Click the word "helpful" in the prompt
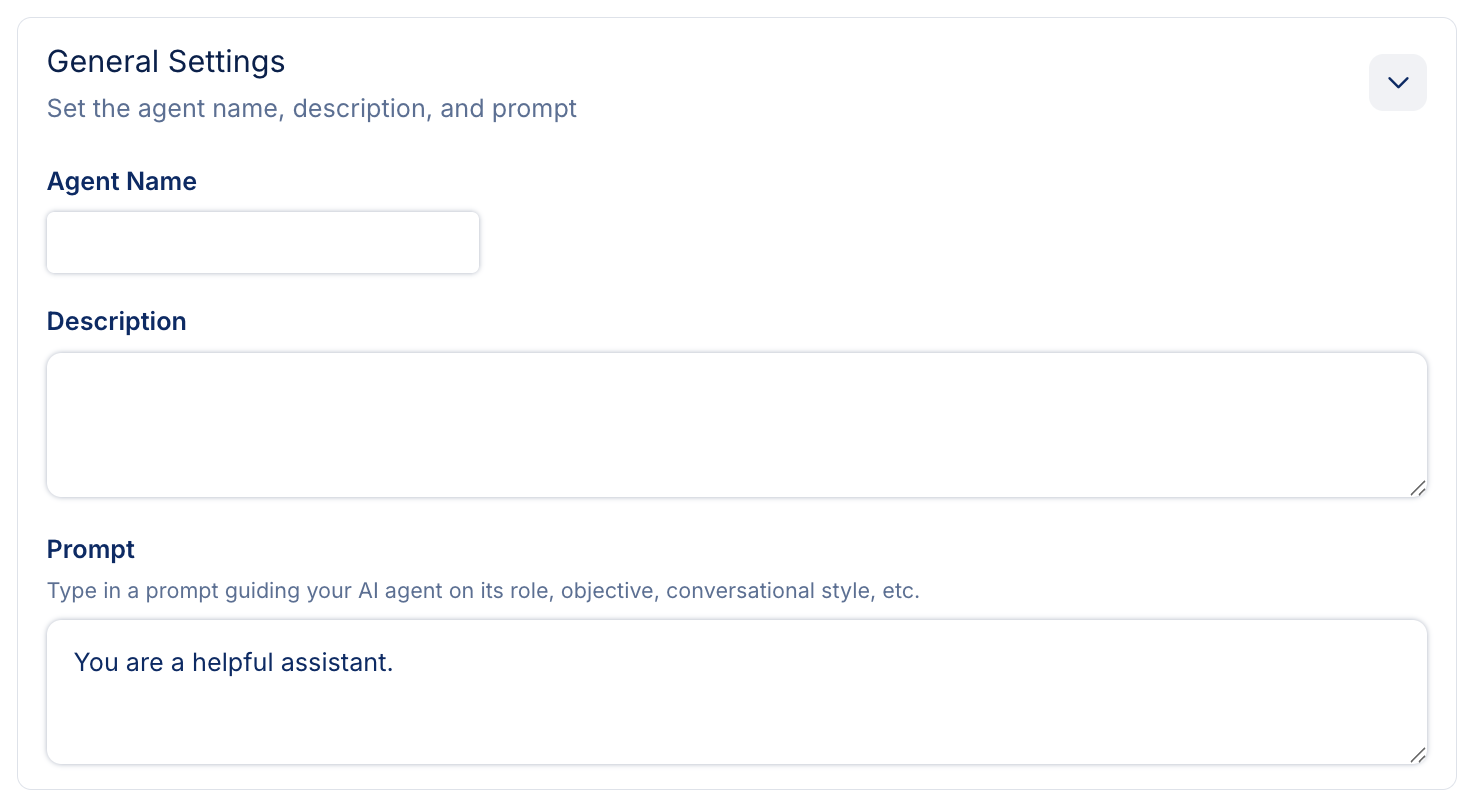The width and height of the screenshot is (1469, 806). [x=229, y=662]
